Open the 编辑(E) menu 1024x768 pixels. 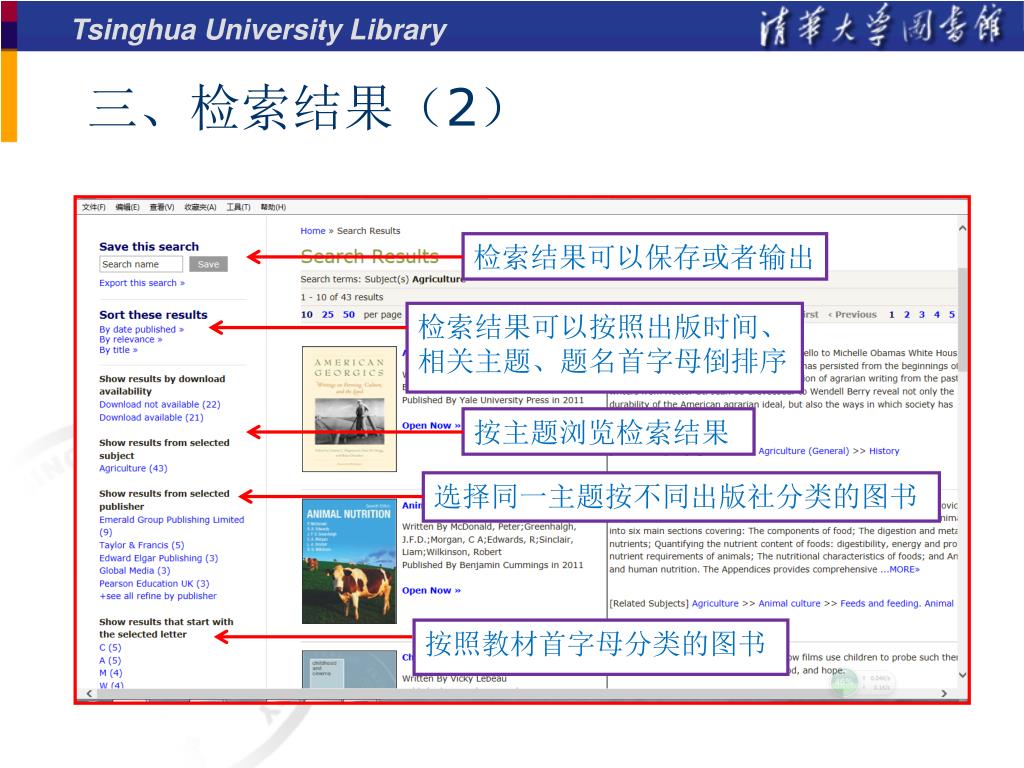tap(127, 207)
